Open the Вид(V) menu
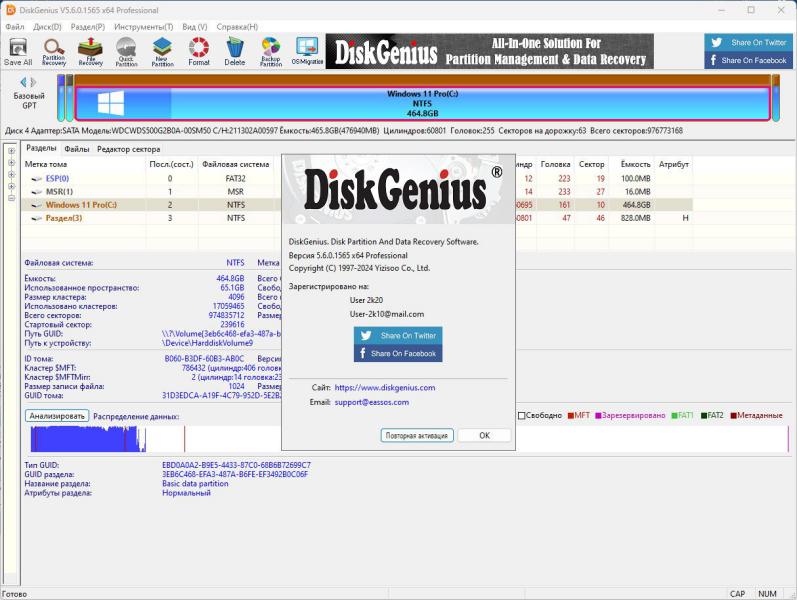Screen dimensions: 797x600 pos(195,26)
